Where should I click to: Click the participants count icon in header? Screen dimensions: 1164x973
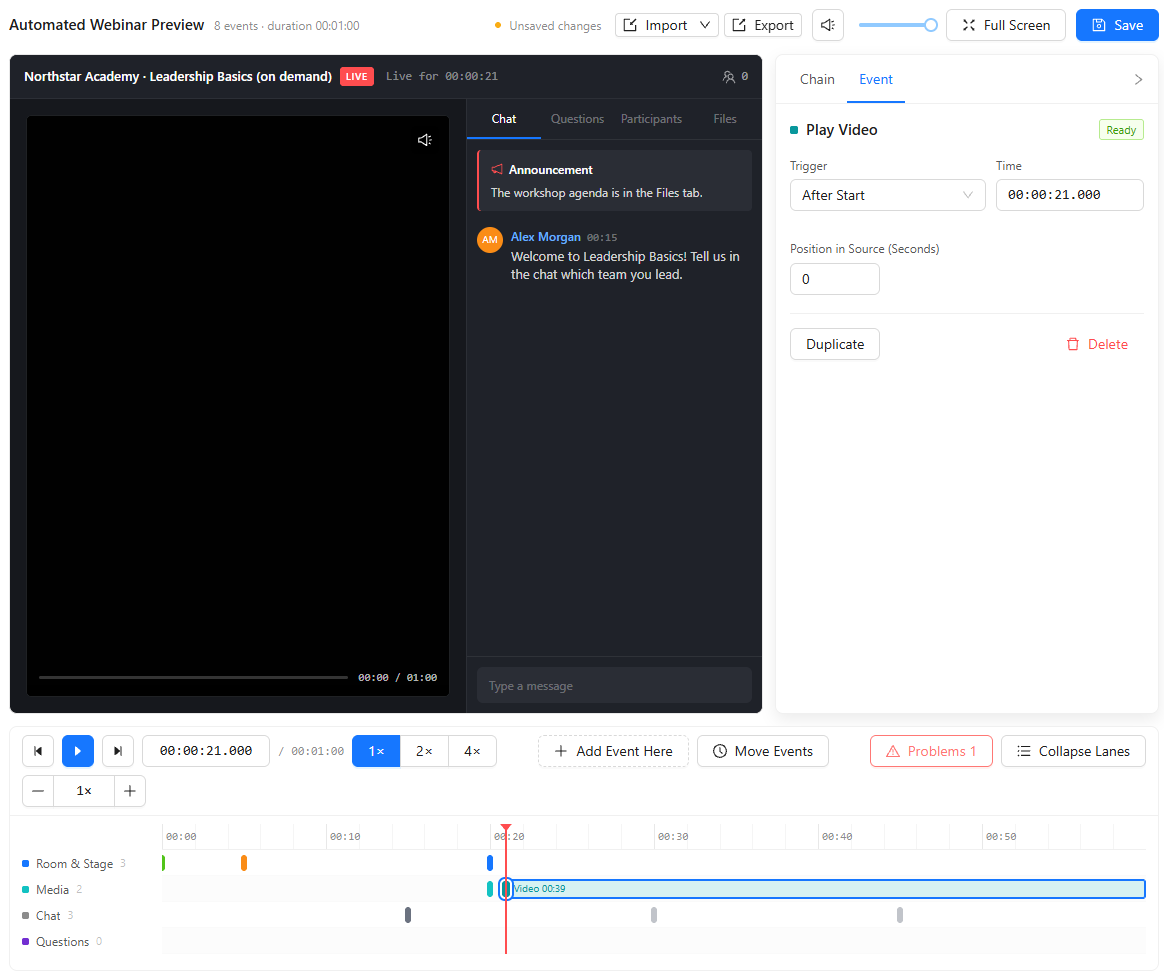tap(729, 76)
